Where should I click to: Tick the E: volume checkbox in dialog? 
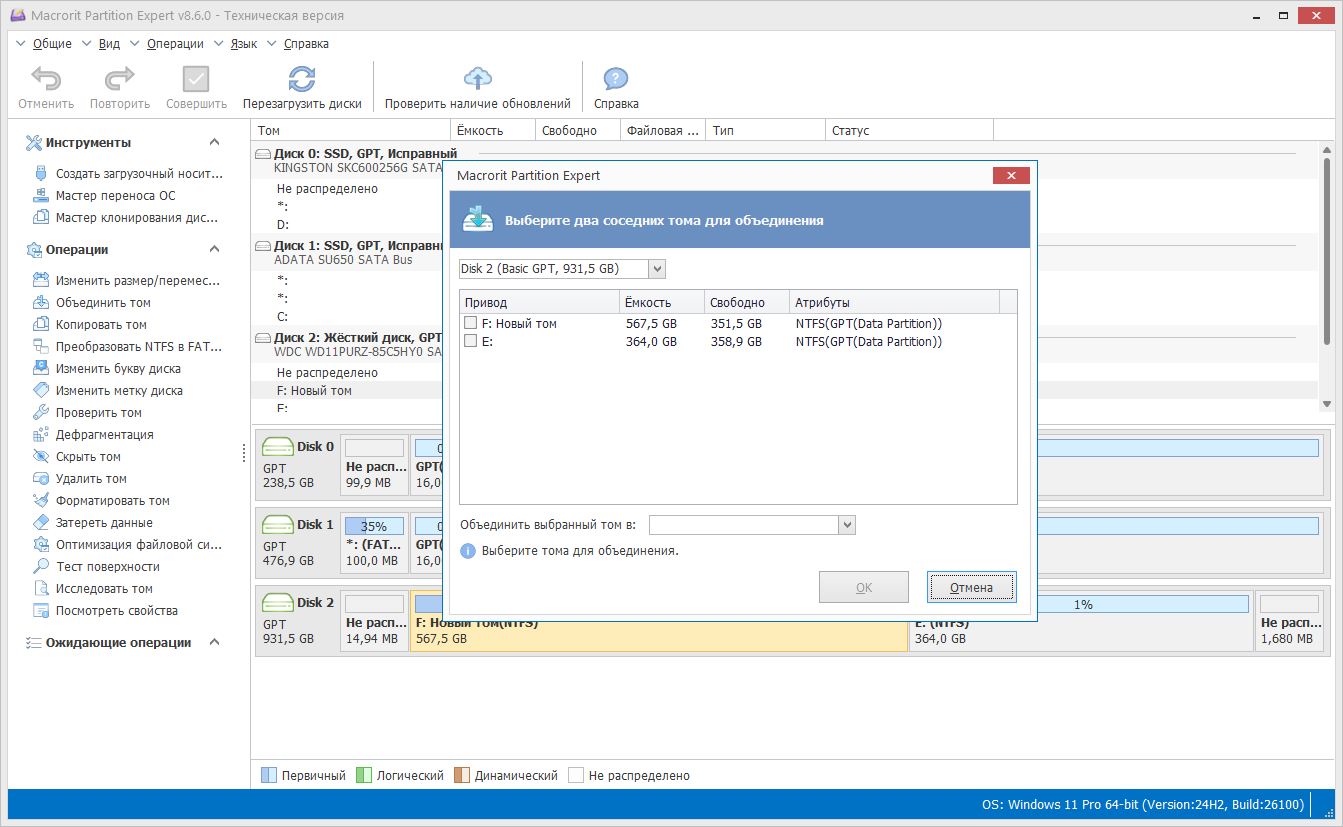[470, 342]
